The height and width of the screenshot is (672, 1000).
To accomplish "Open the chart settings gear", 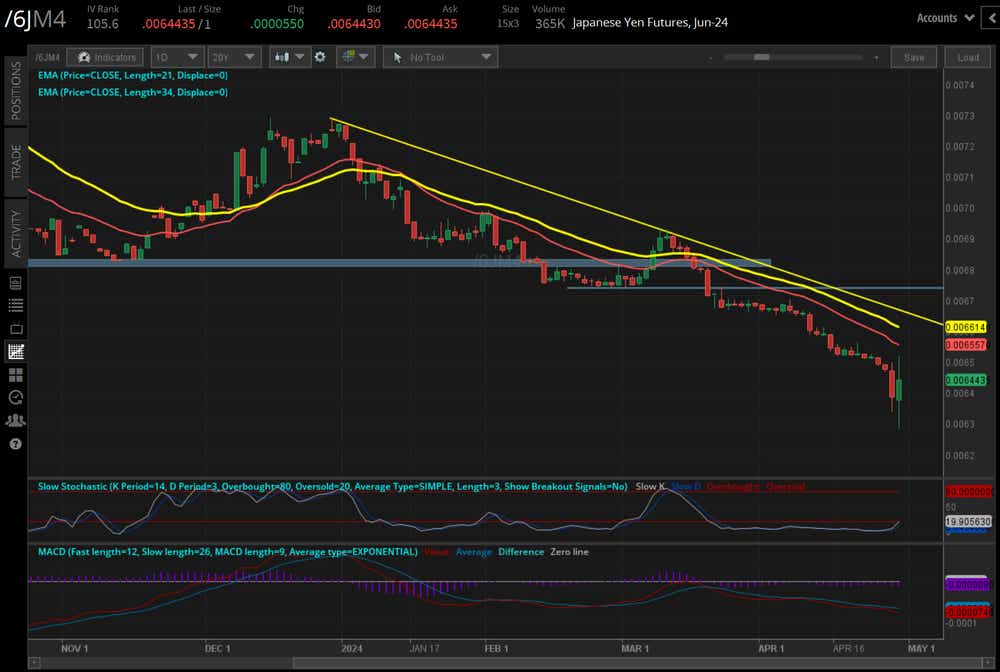I will tap(320, 57).
